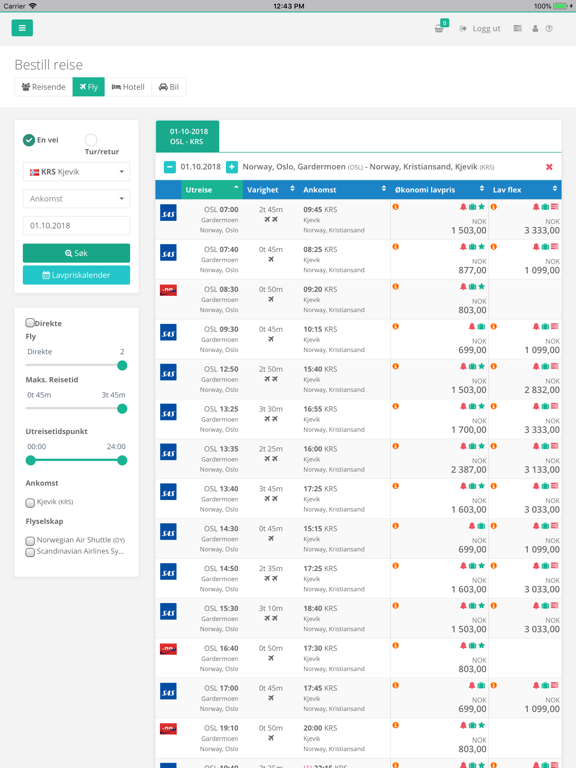Image resolution: width=576 pixels, height=768 pixels.
Task: Switch to the Bil tab
Action: [x=169, y=87]
